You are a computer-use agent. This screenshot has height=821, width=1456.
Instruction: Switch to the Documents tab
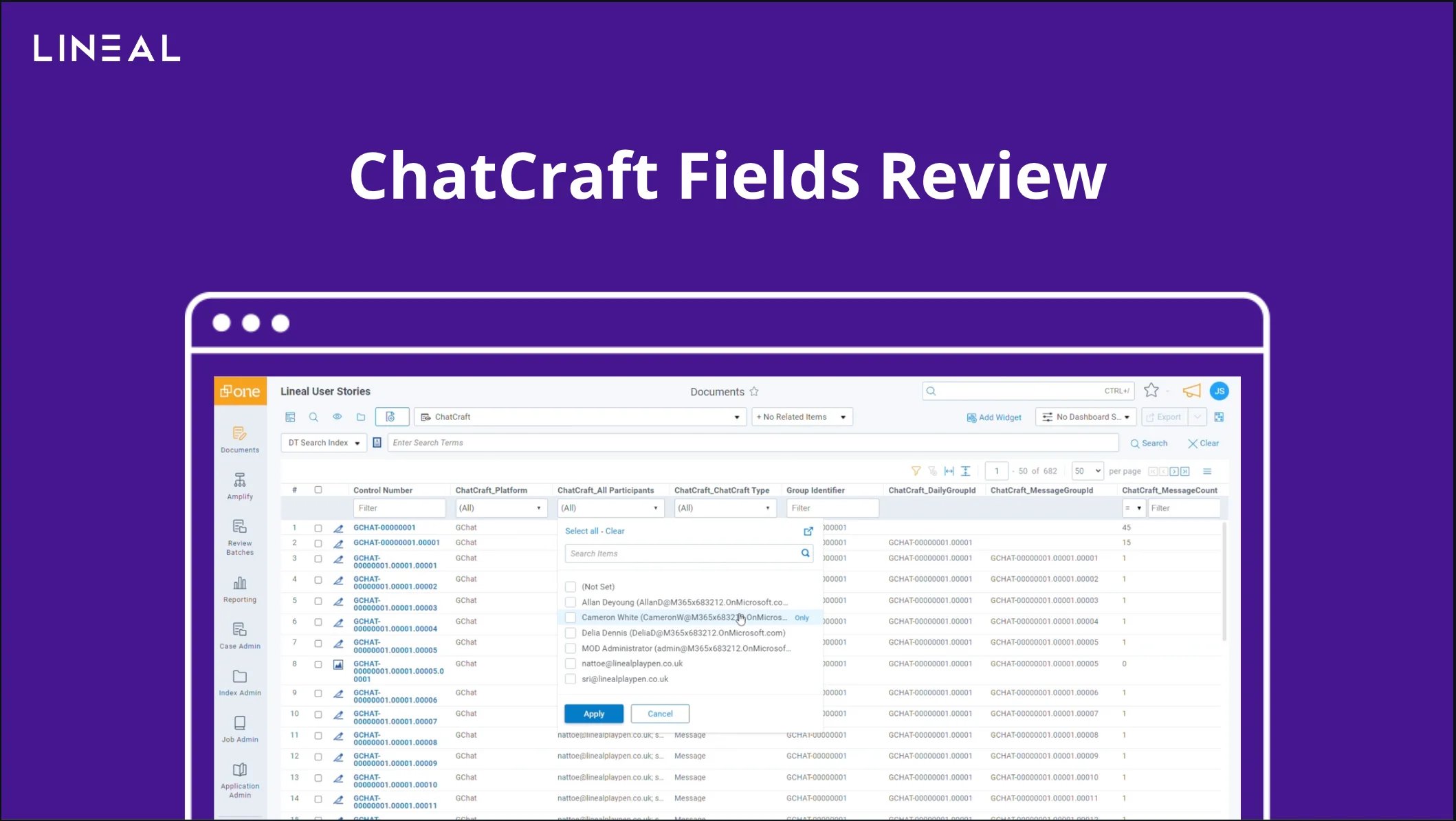pos(717,391)
